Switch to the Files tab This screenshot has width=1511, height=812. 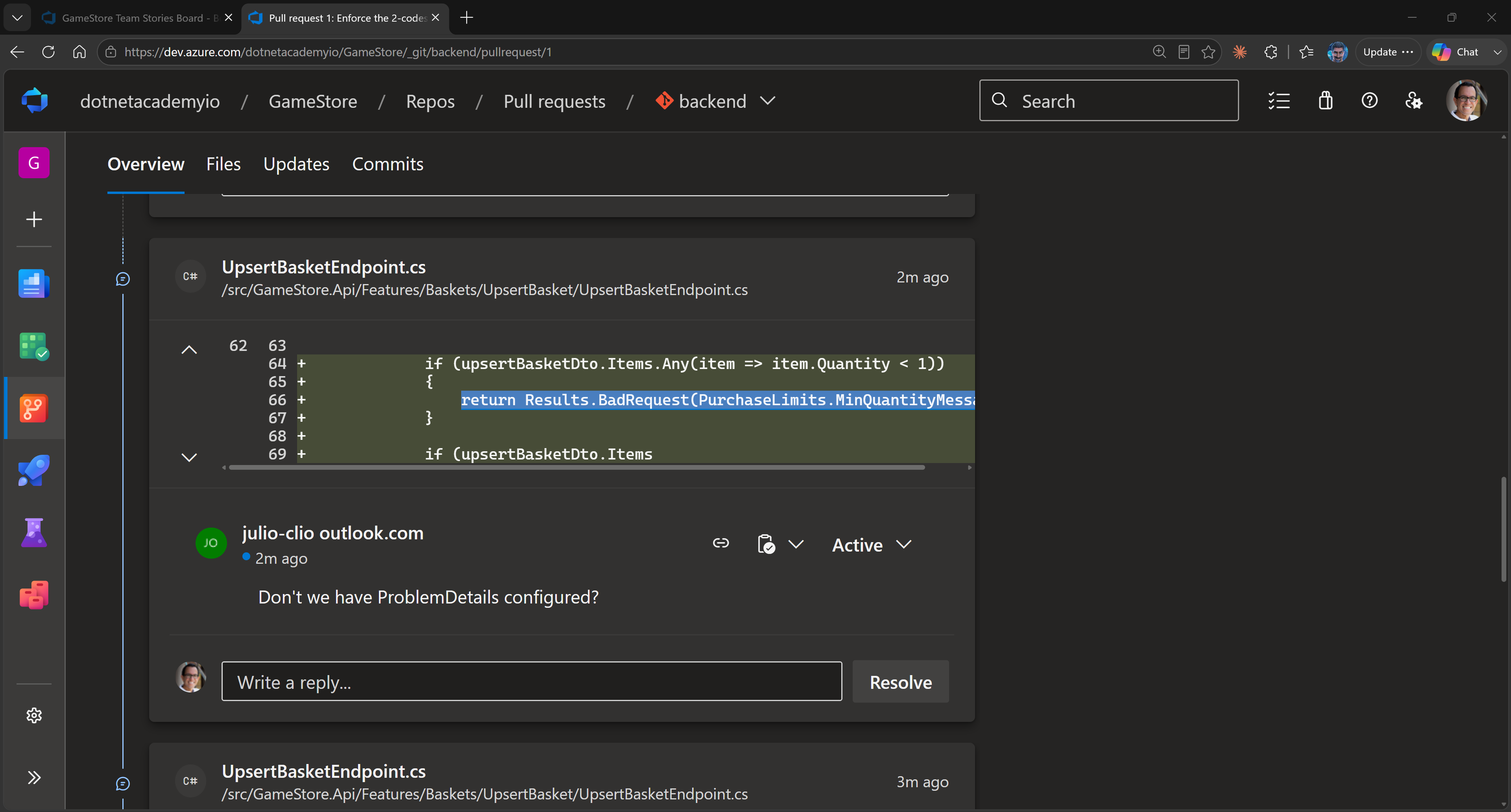(x=224, y=164)
